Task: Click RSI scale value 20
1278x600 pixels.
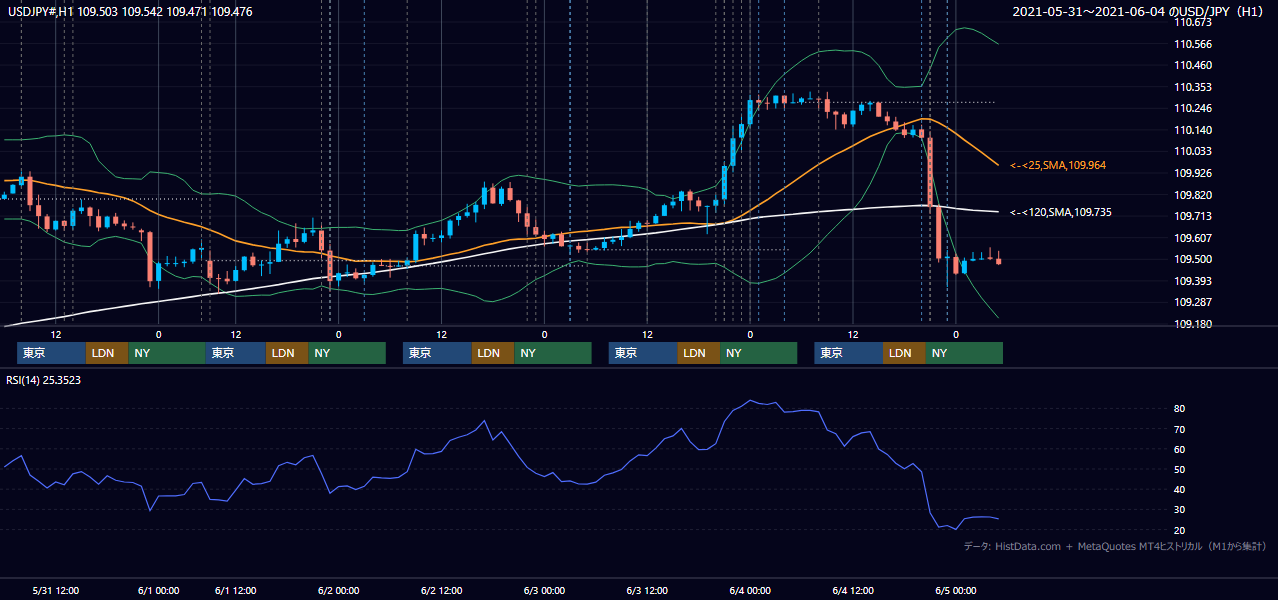Action: click(x=1180, y=530)
